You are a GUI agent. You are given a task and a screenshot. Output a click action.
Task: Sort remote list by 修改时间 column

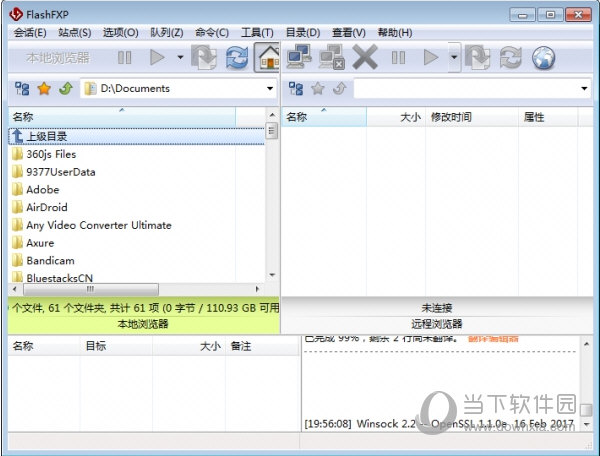(x=472, y=117)
